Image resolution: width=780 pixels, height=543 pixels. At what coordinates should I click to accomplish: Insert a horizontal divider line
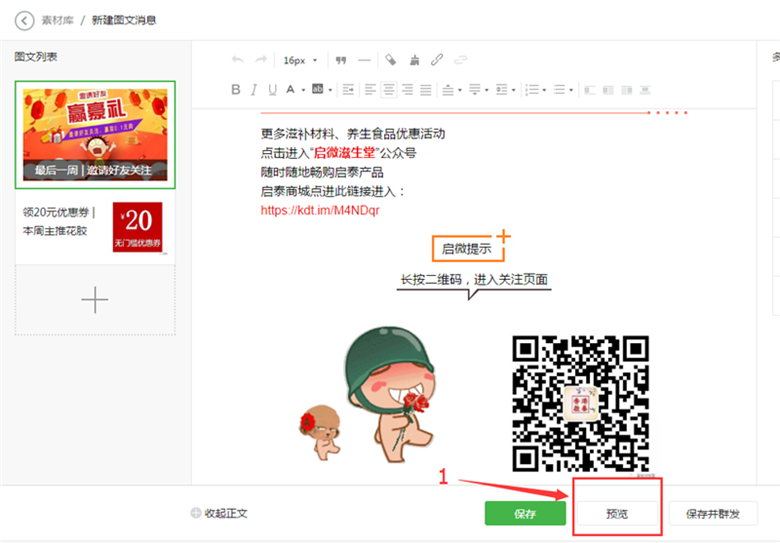pyautogui.click(x=365, y=60)
